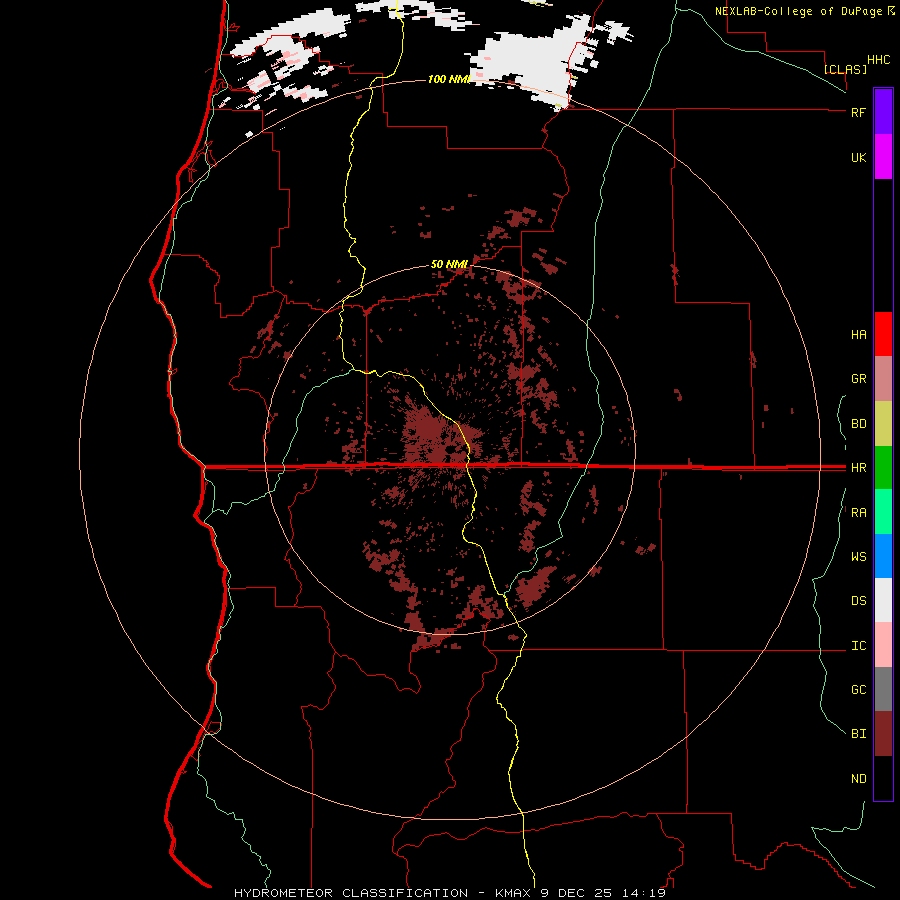Click the RF legend label
Image resolution: width=900 pixels, height=900 pixels.
pyautogui.click(x=858, y=112)
